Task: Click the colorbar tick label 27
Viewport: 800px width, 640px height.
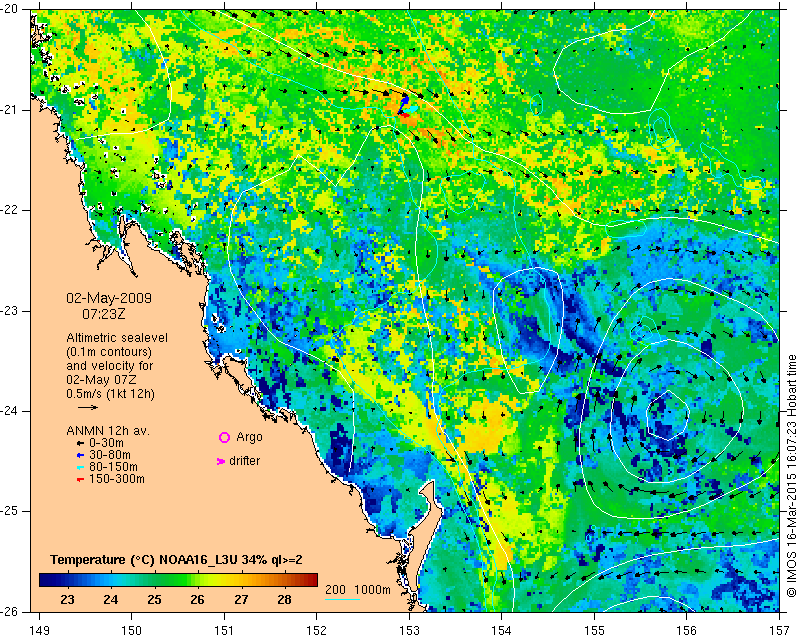Action: tap(241, 599)
